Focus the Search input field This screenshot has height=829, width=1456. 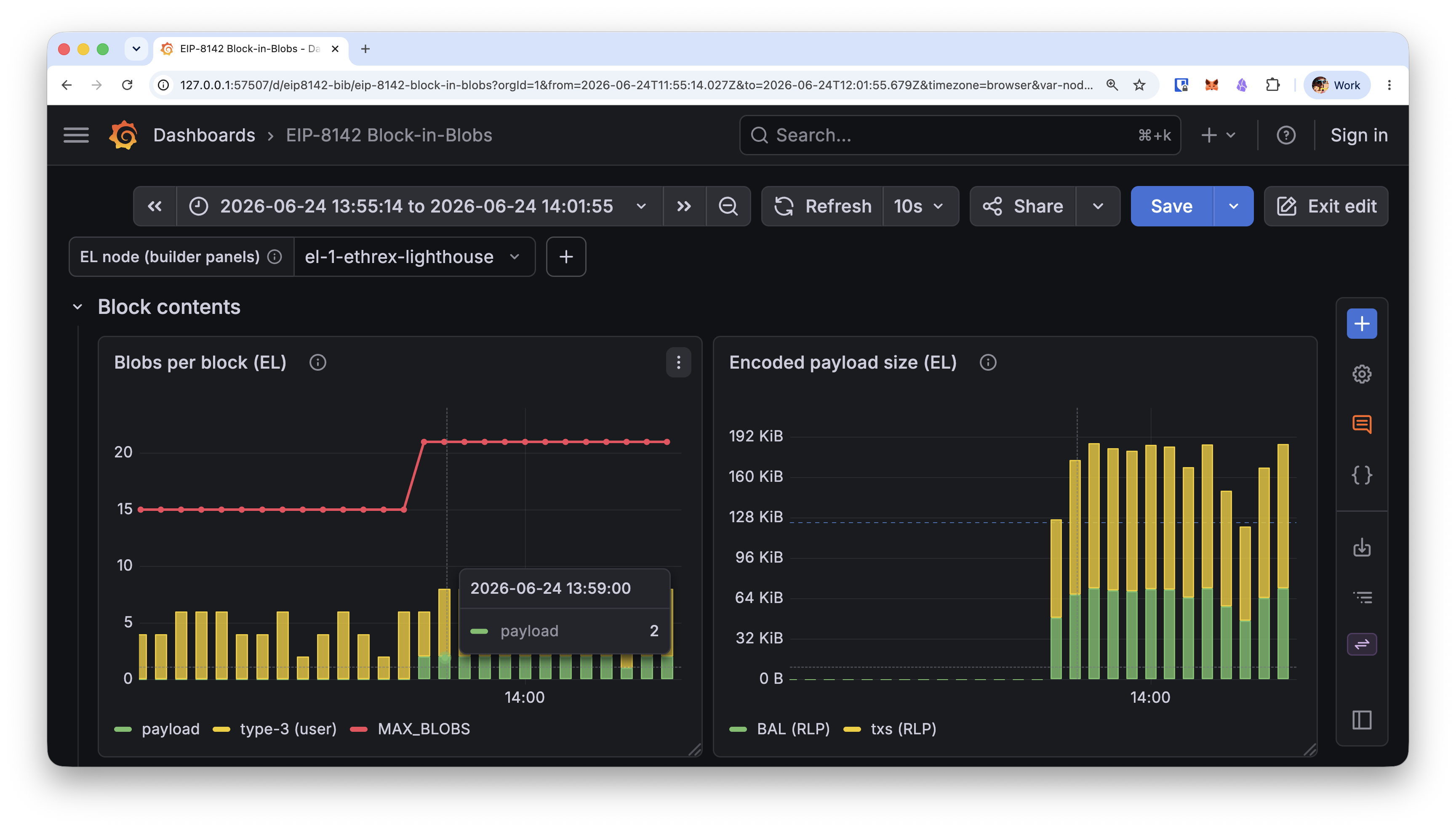(959, 135)
